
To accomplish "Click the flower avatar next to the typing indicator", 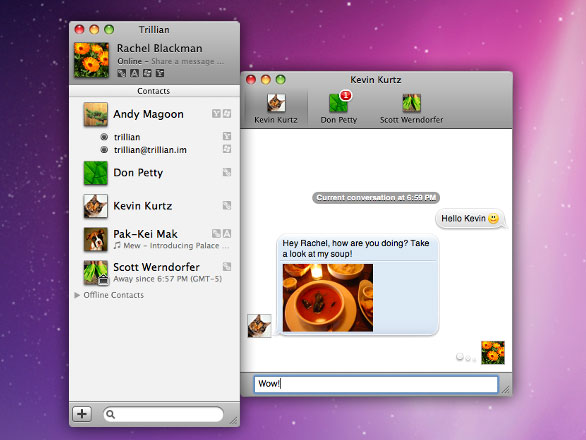I will coord(493,353).
